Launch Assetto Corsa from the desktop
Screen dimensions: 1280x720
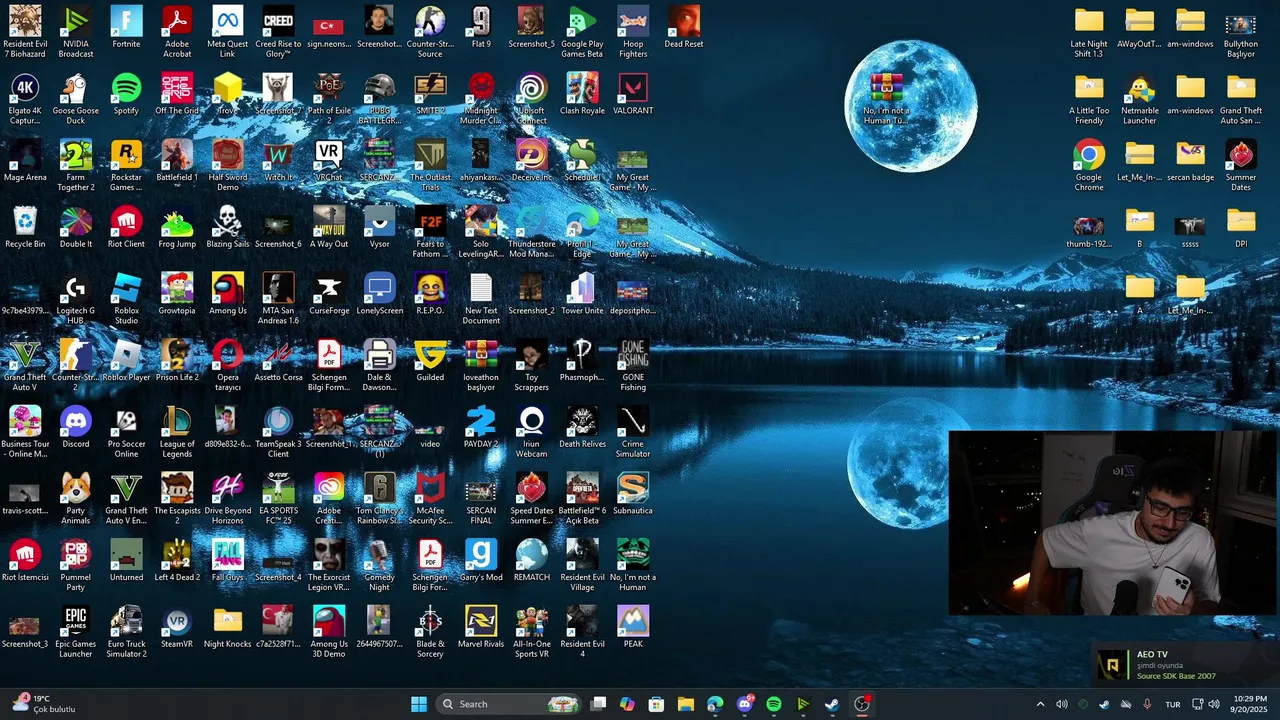click(278, 361)
